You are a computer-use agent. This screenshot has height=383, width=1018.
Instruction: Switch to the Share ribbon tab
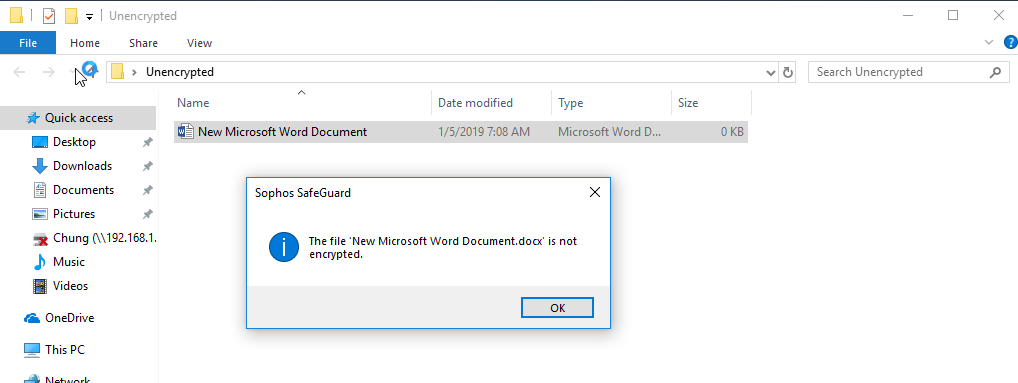143,43
